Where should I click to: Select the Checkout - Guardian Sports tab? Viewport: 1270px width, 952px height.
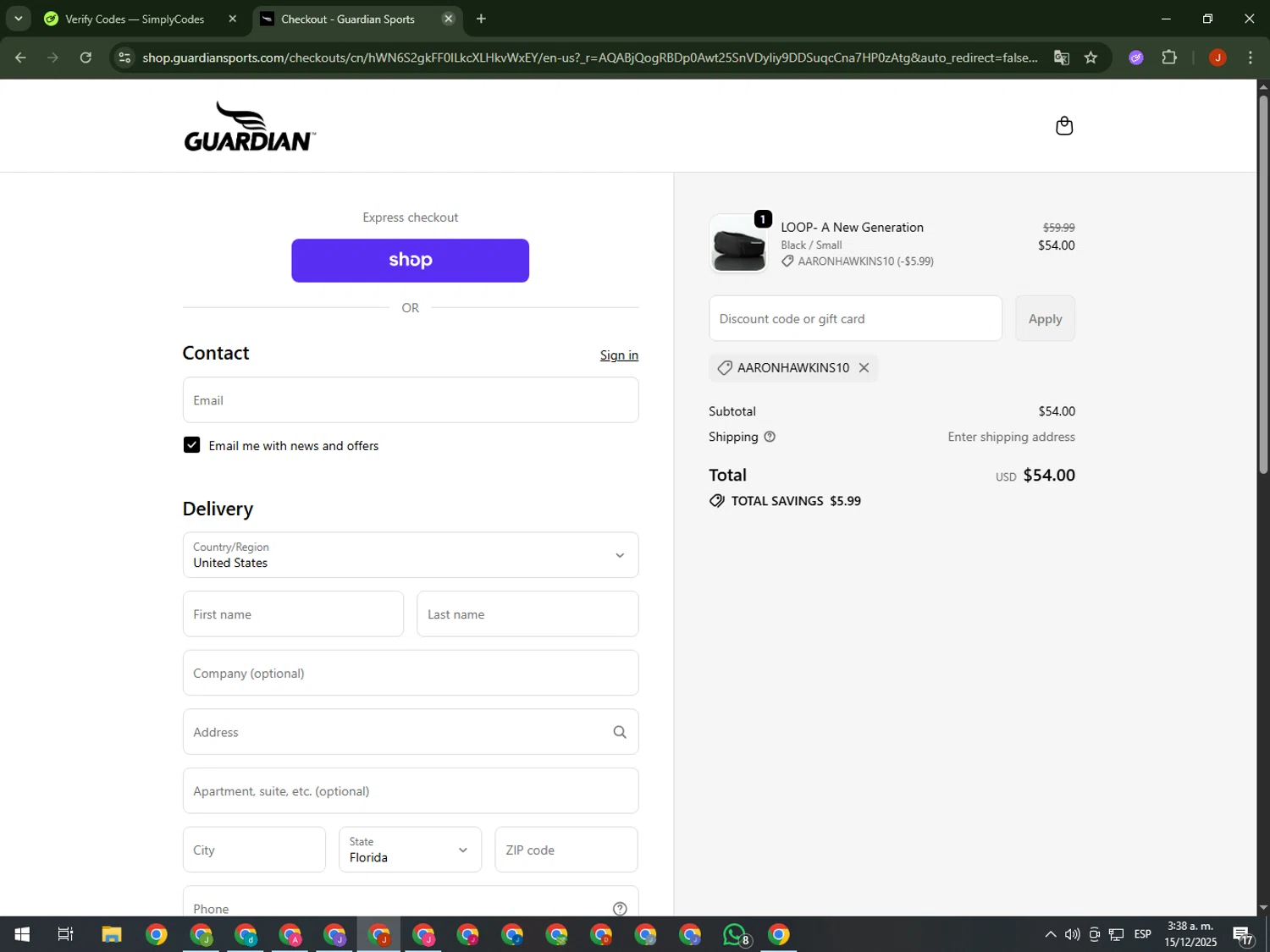point(348,19)
